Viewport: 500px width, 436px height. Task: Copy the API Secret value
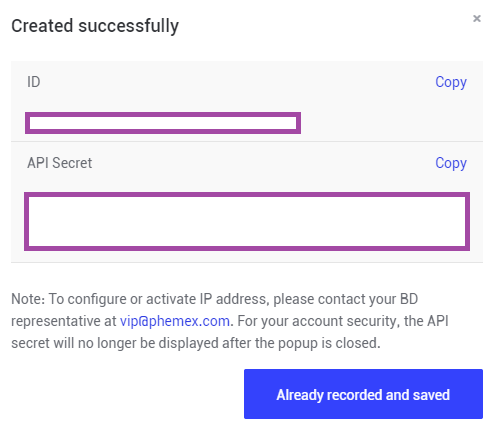[451, 163]
